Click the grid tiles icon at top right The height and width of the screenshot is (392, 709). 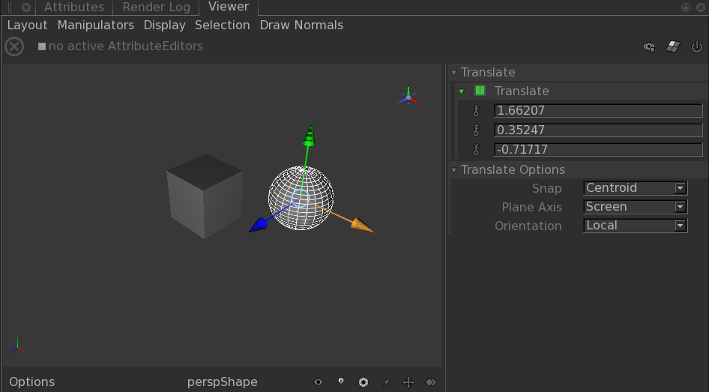click(673, 46)
